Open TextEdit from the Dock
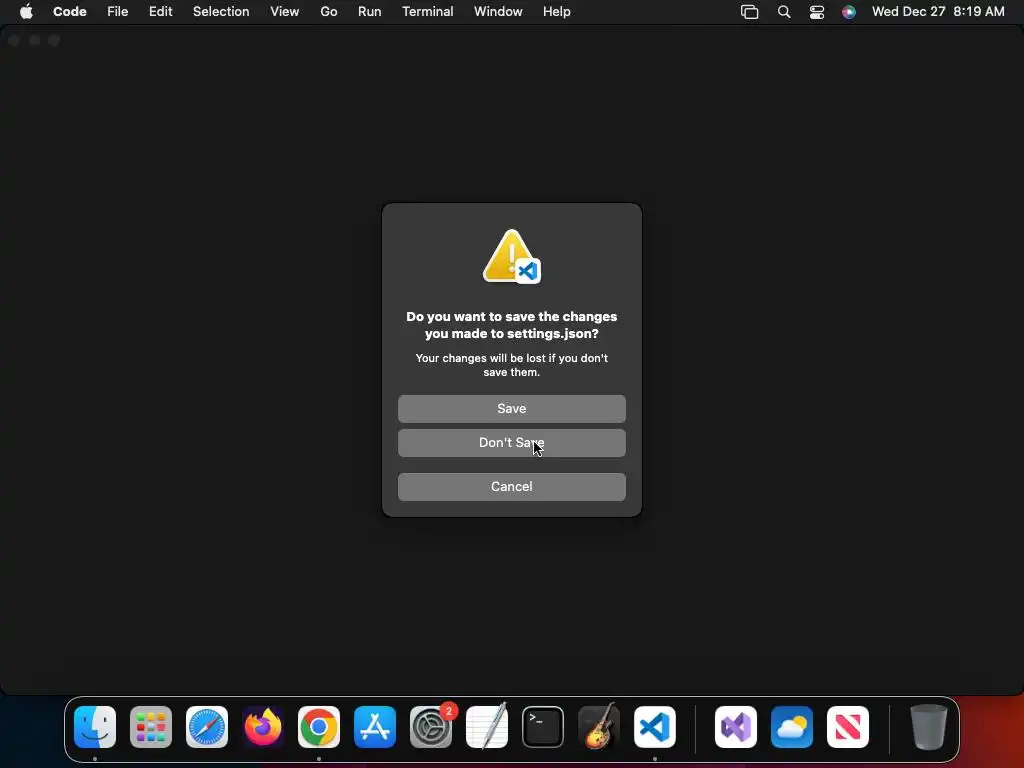1024x768 pixels. pos(487,726)
